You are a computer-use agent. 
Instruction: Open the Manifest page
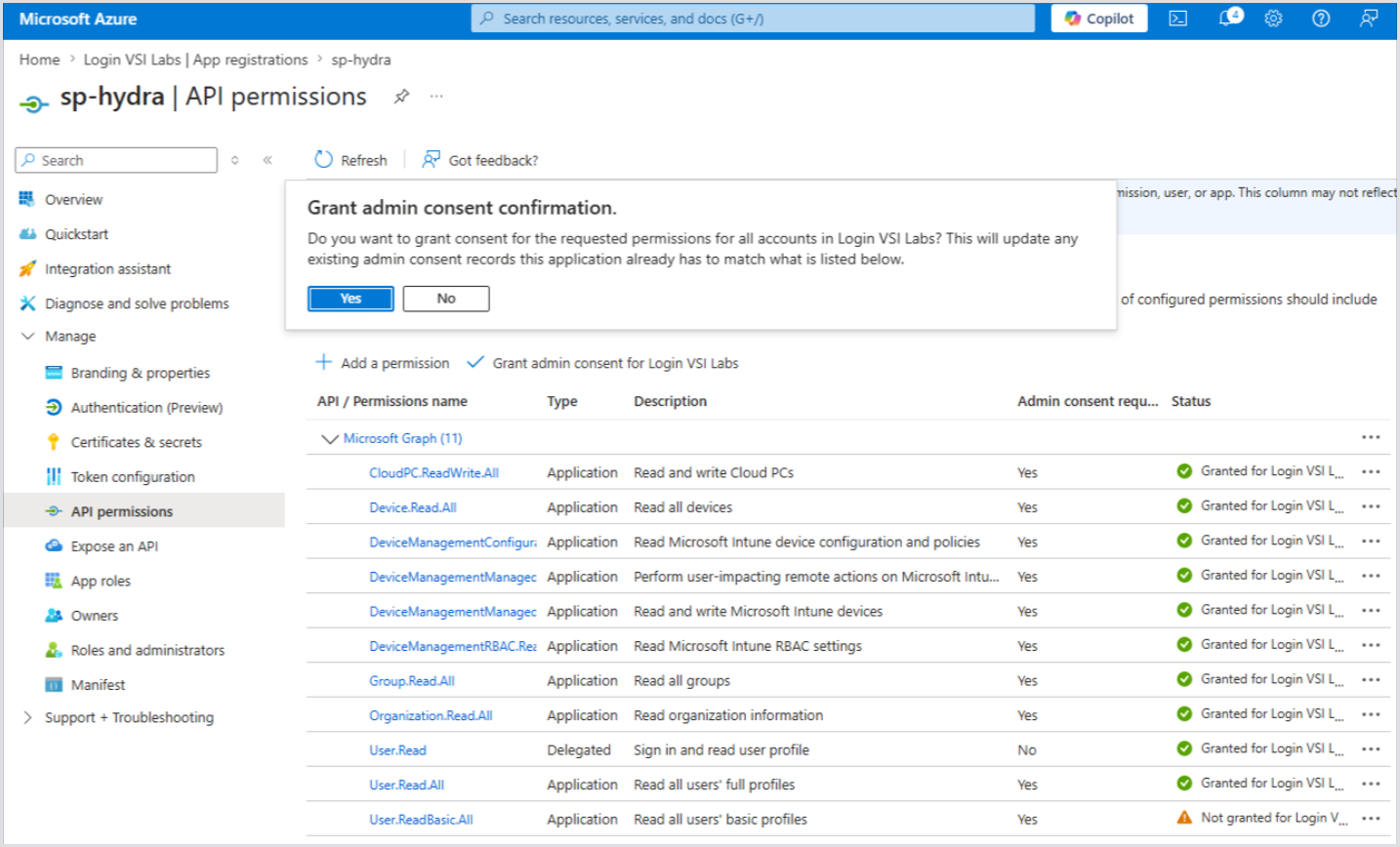click(98, 685)
